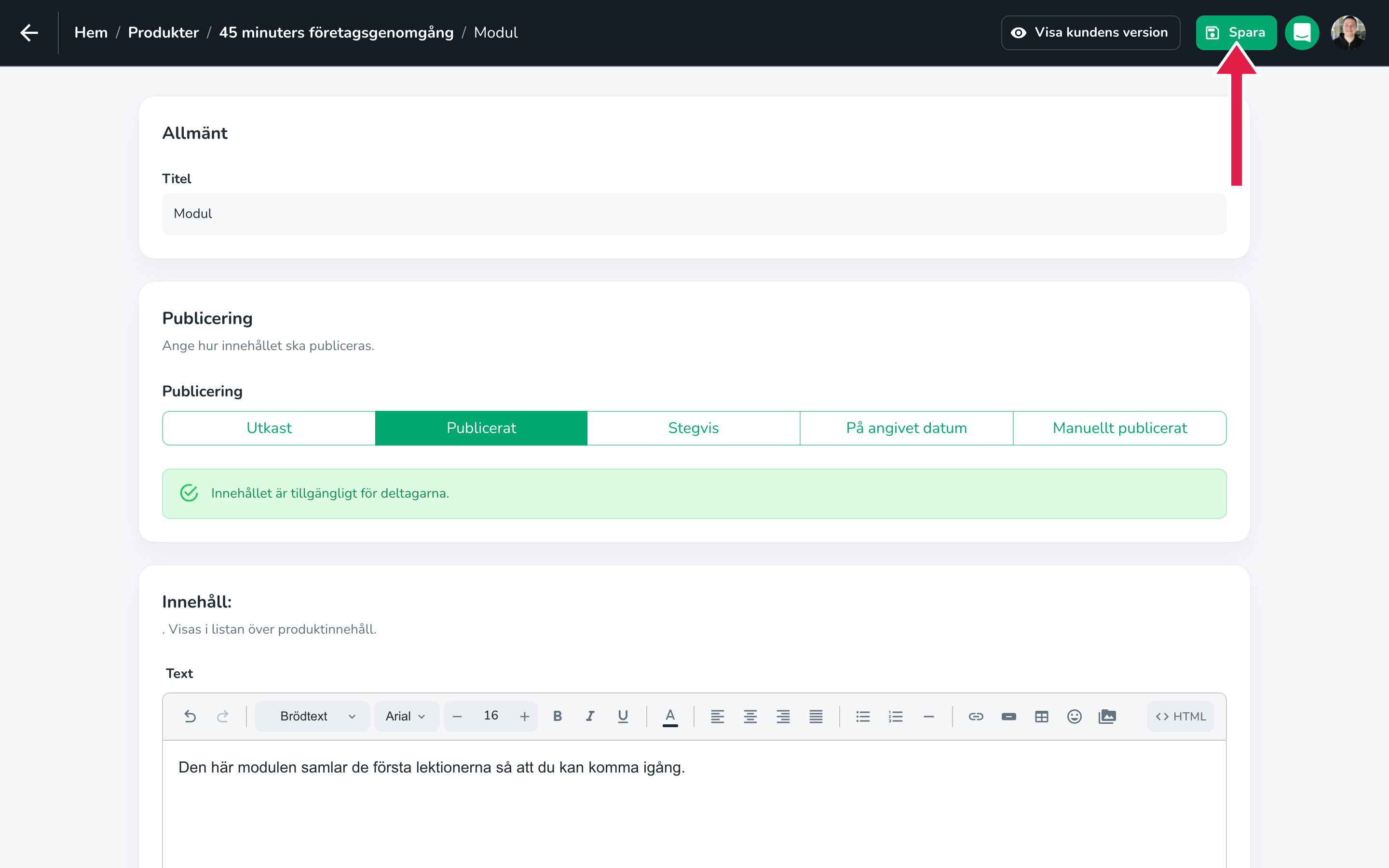Open the text color picker
Image resolution: width=1389 pixels, height=868 pixels.
670,717
